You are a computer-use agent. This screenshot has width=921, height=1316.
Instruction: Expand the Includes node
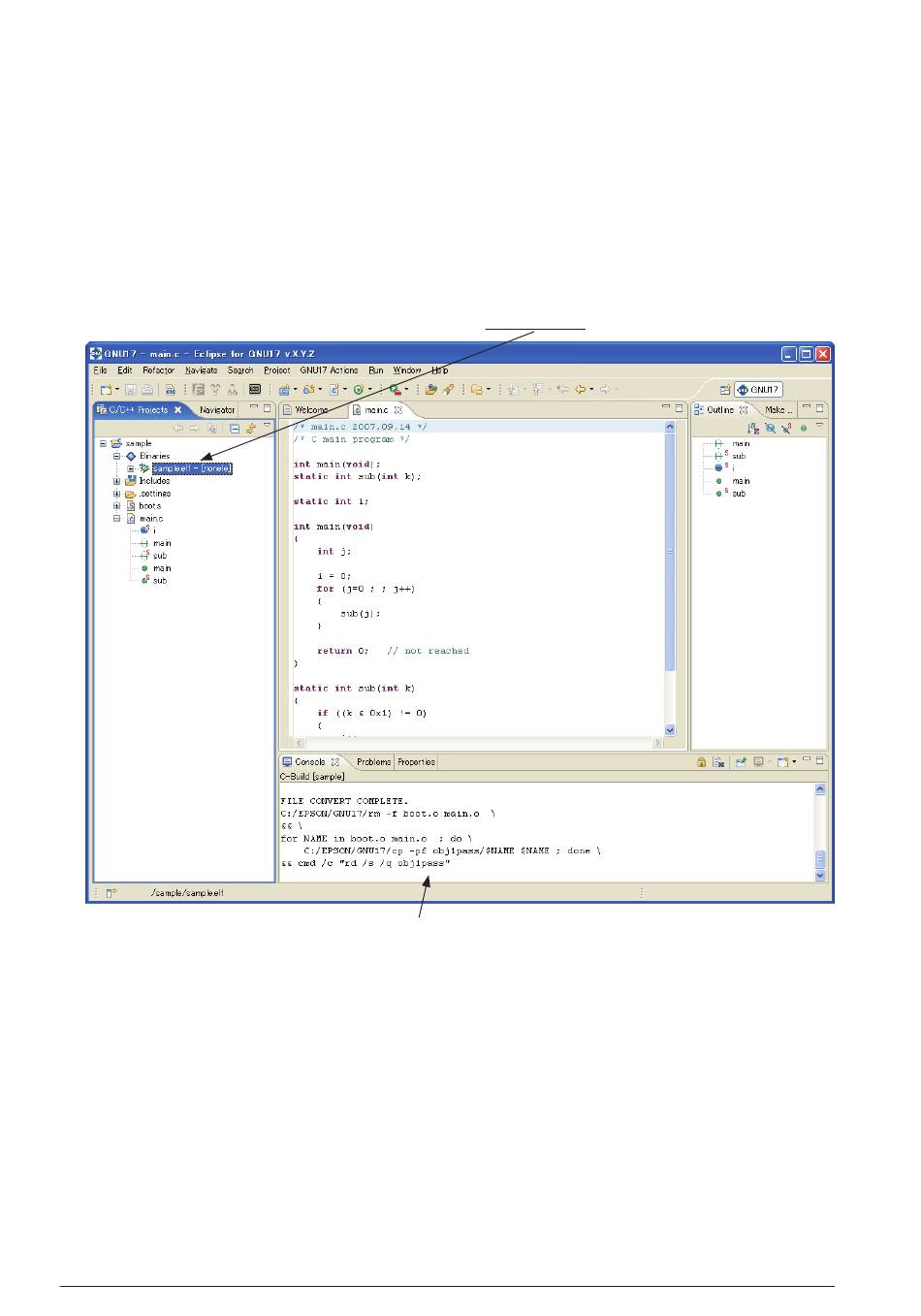coord(117,481)
